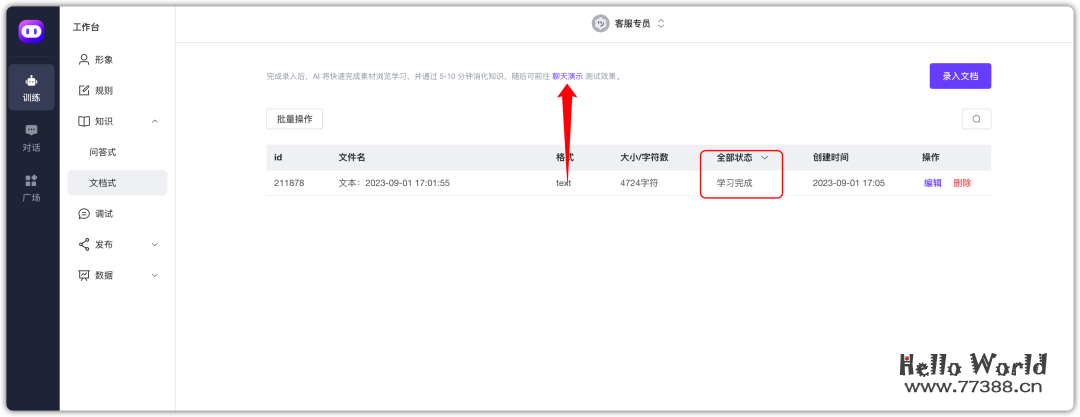Select the 文档式 submenu item
Image resolution: width=1080 pixels, height=417 pixels.
pyautogui.click(x=117, y=183)
